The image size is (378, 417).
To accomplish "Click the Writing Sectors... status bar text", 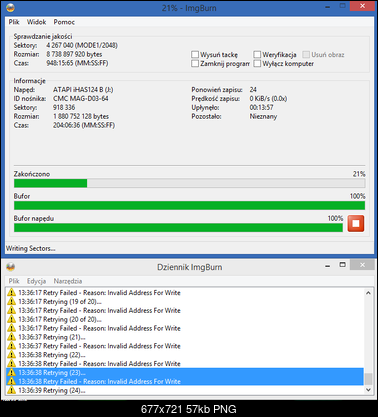I will 31,248.
